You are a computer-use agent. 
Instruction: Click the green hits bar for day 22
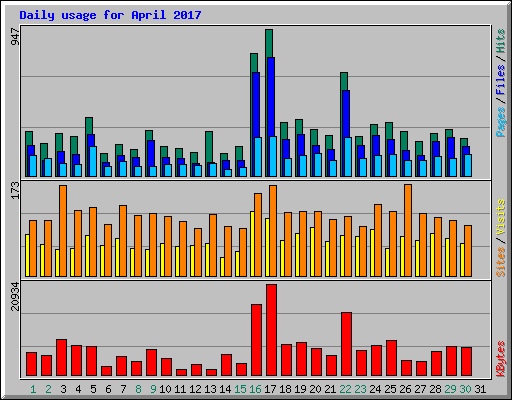click(x=344, y=81)
